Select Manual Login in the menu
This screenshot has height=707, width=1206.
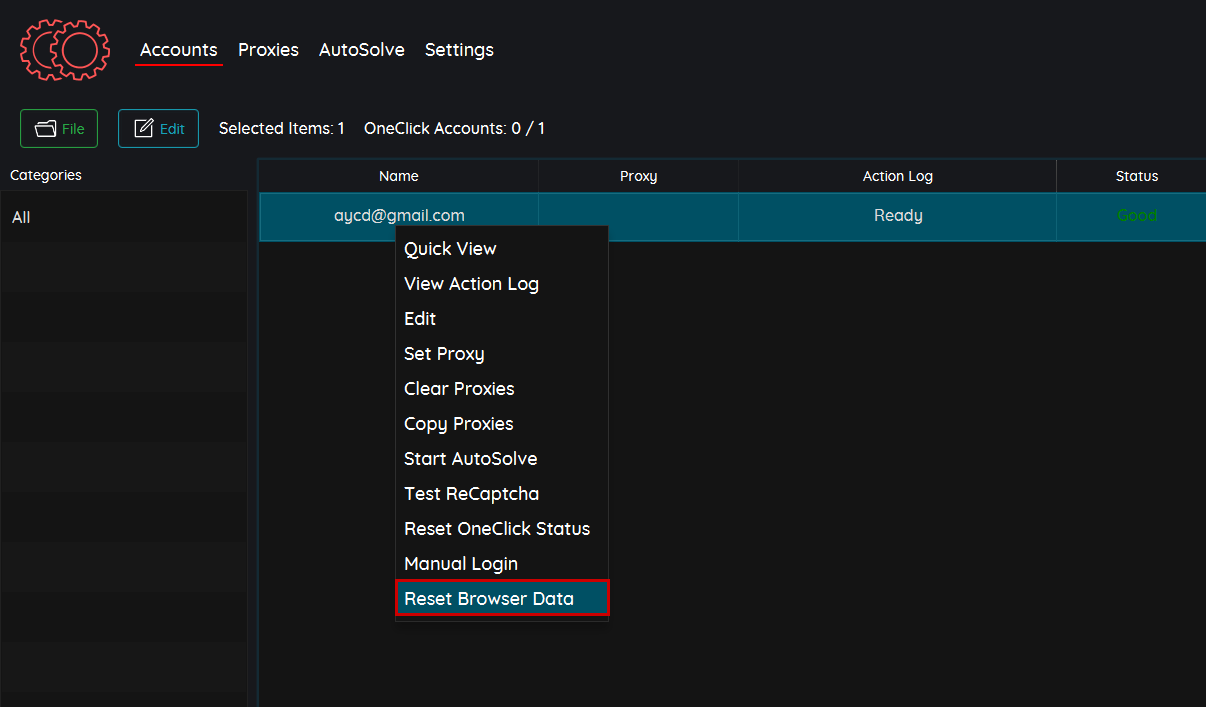click(461, 564)
